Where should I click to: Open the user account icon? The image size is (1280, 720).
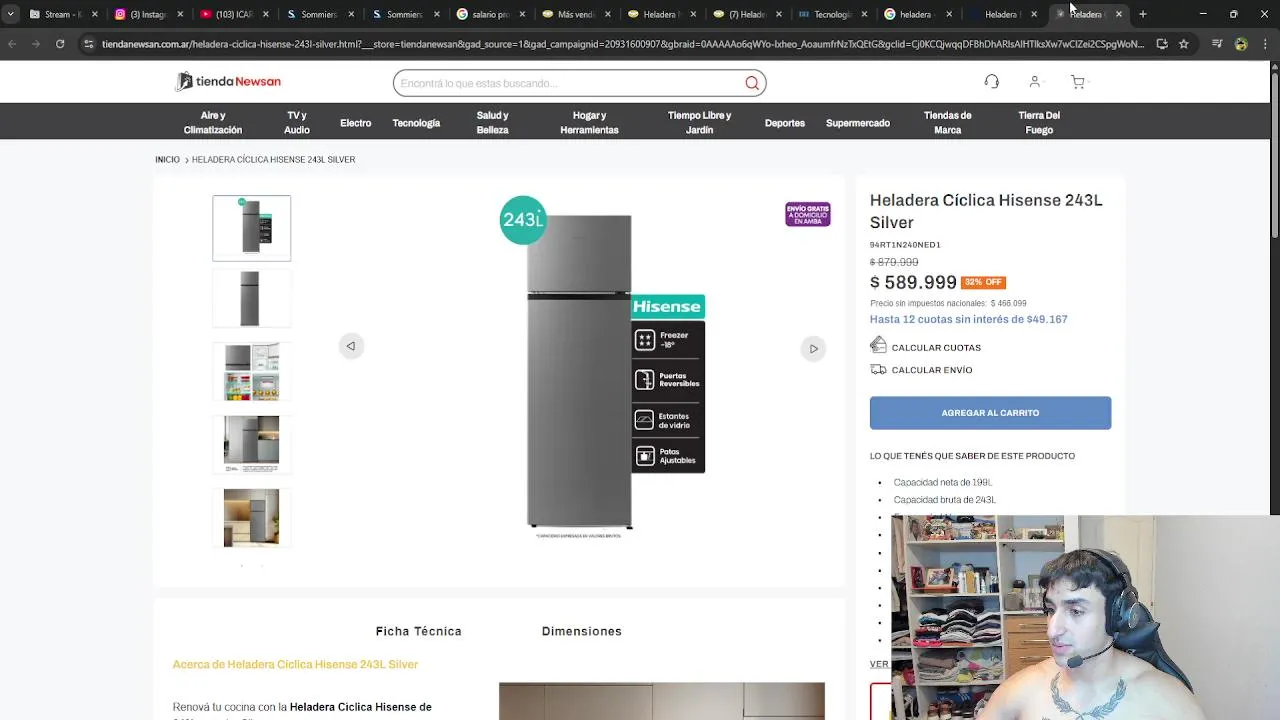click(x=1034, y=82)
